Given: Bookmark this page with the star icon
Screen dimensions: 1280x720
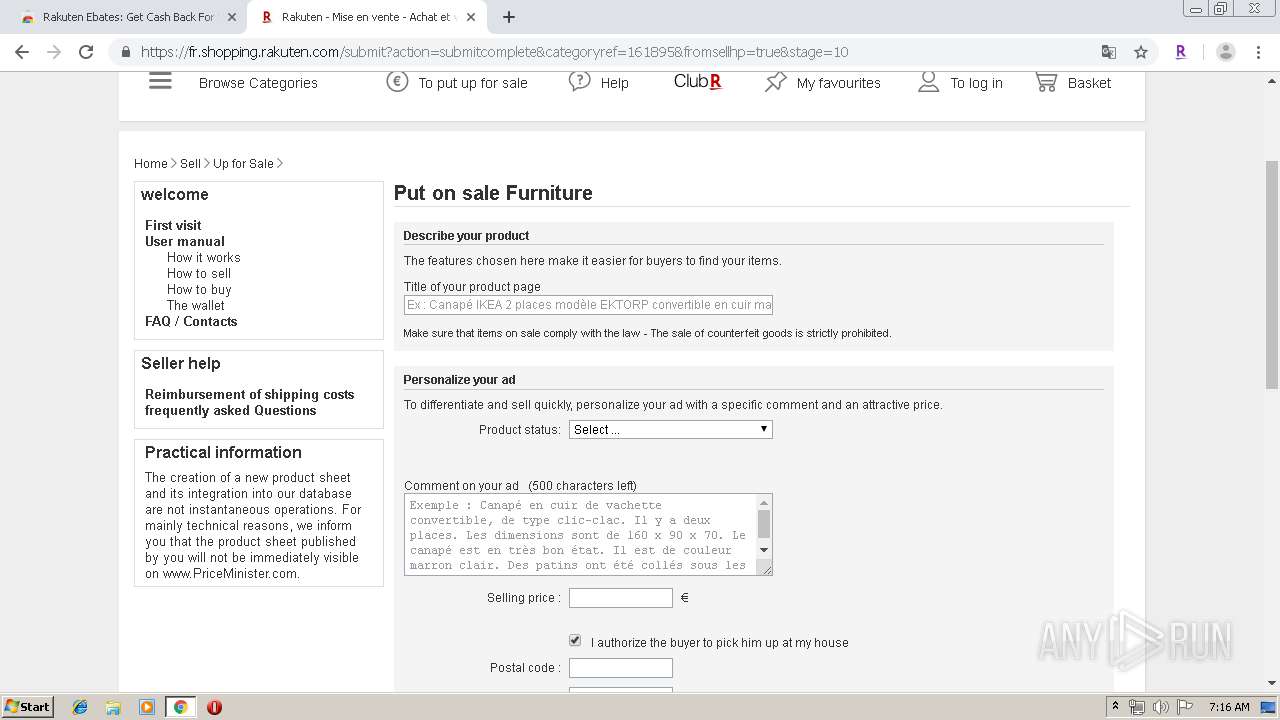Looking at the screenshot, I should [x=1141, y=52].
